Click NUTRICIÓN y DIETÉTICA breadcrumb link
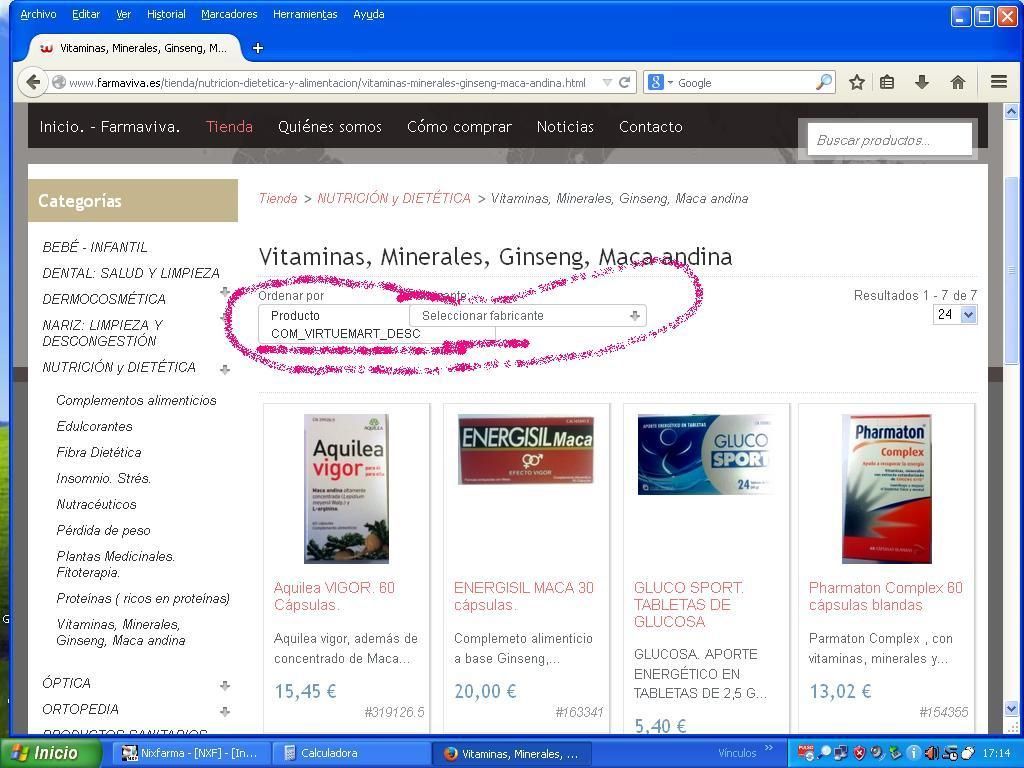The width and height of the screenshot is (1024, 768). pyautogui.click(x=394, y=199)
